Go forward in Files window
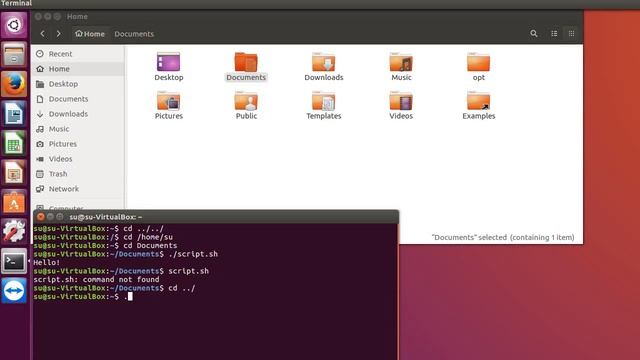This screenshot has width=640, height=360. pyautogui.click(x=59, y=34)
